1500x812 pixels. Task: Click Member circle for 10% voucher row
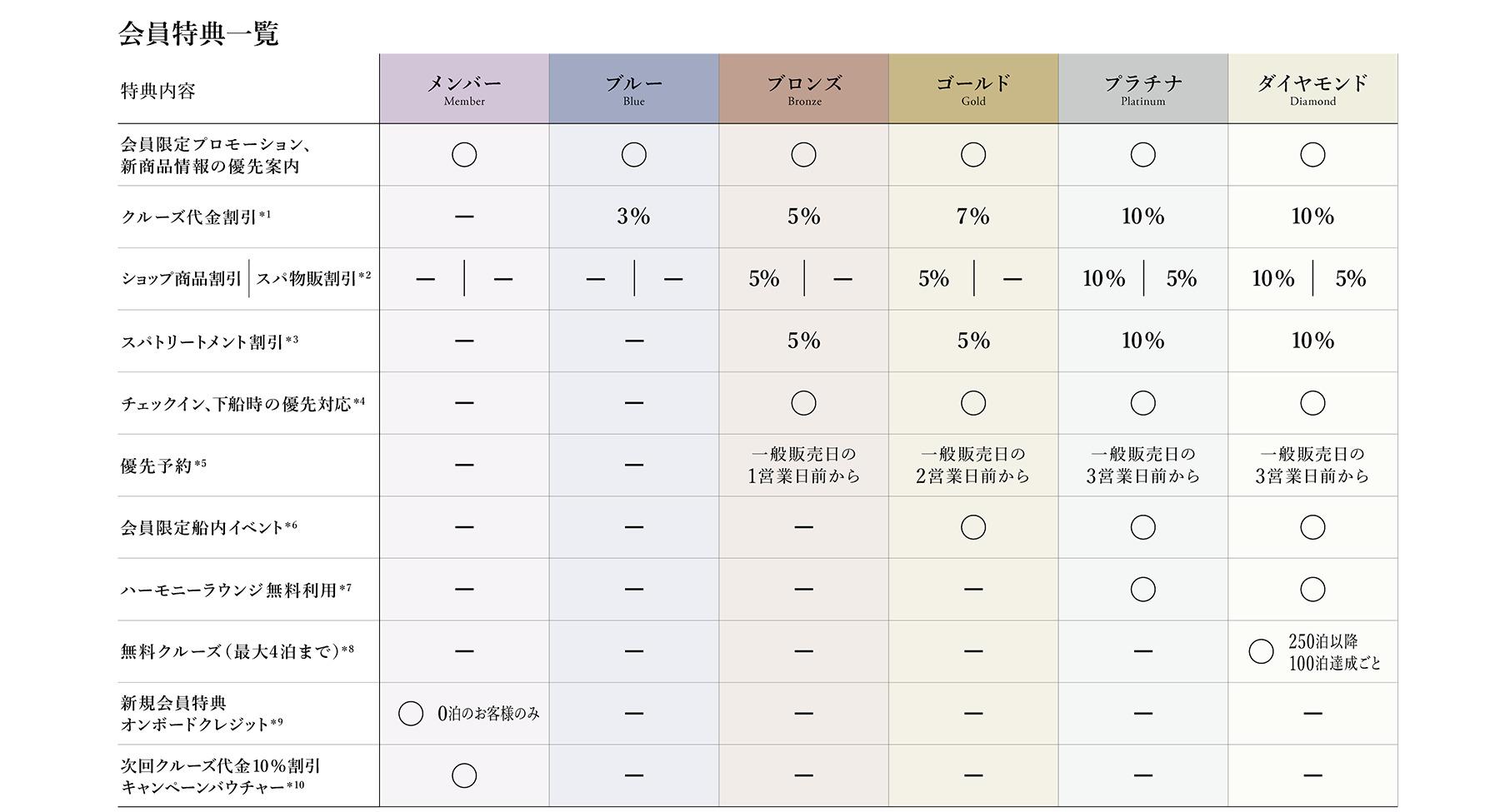coord(464,775)
